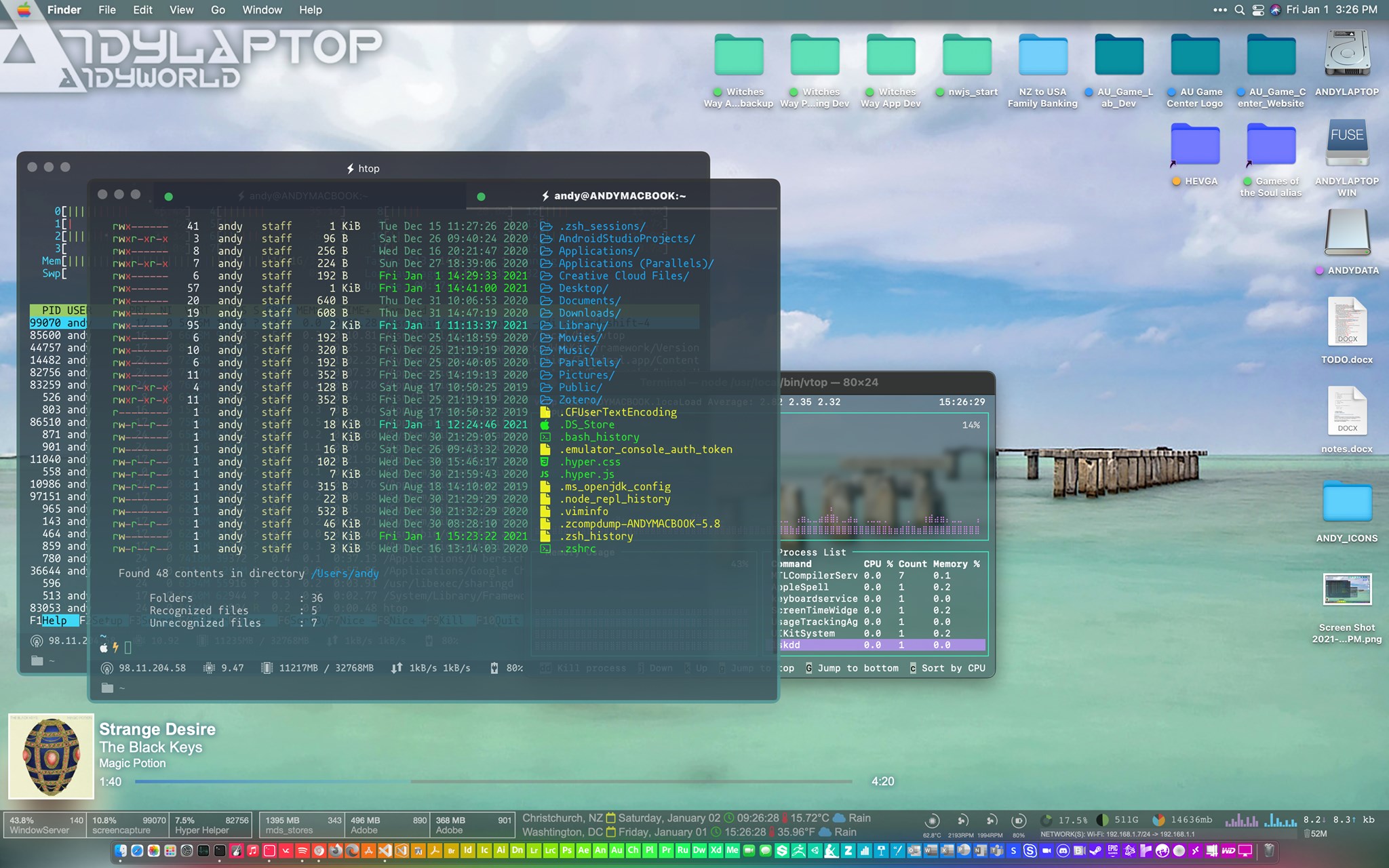Open Finder menu in macOS menu bar
1389x868 pixels.
coord(63,9)
